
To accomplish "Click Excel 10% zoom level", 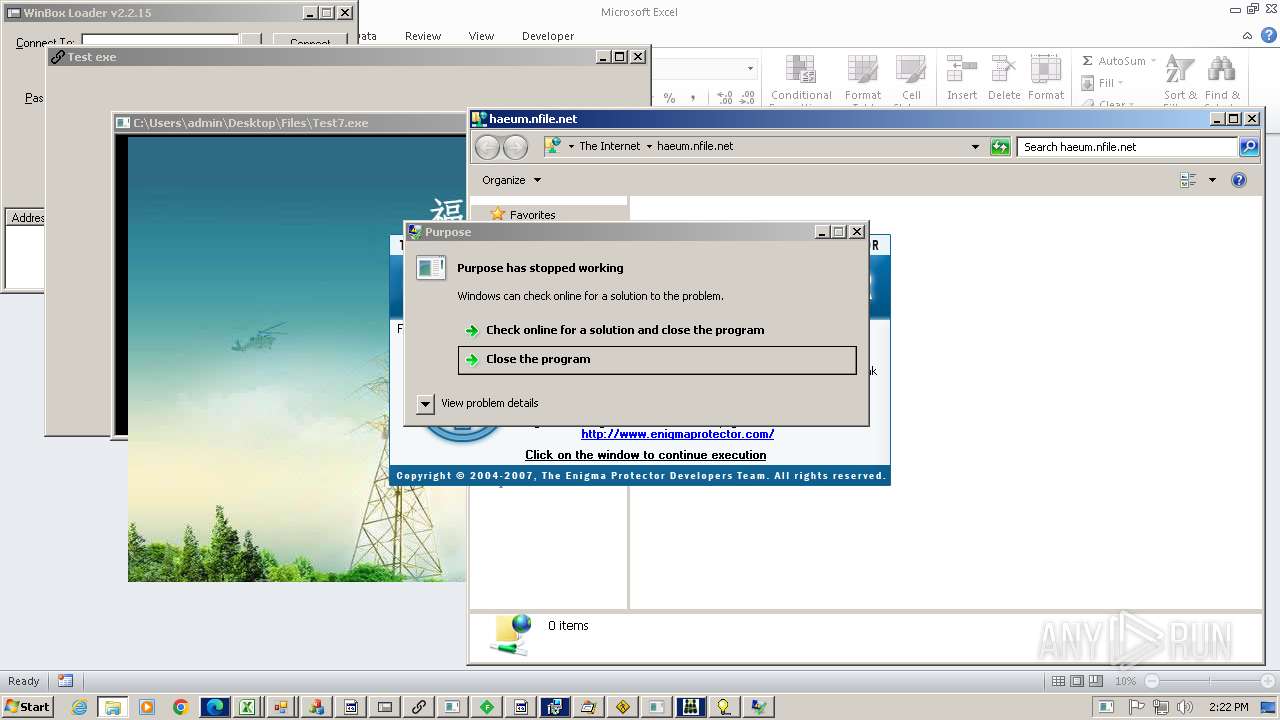I will tap(1125, 681).
